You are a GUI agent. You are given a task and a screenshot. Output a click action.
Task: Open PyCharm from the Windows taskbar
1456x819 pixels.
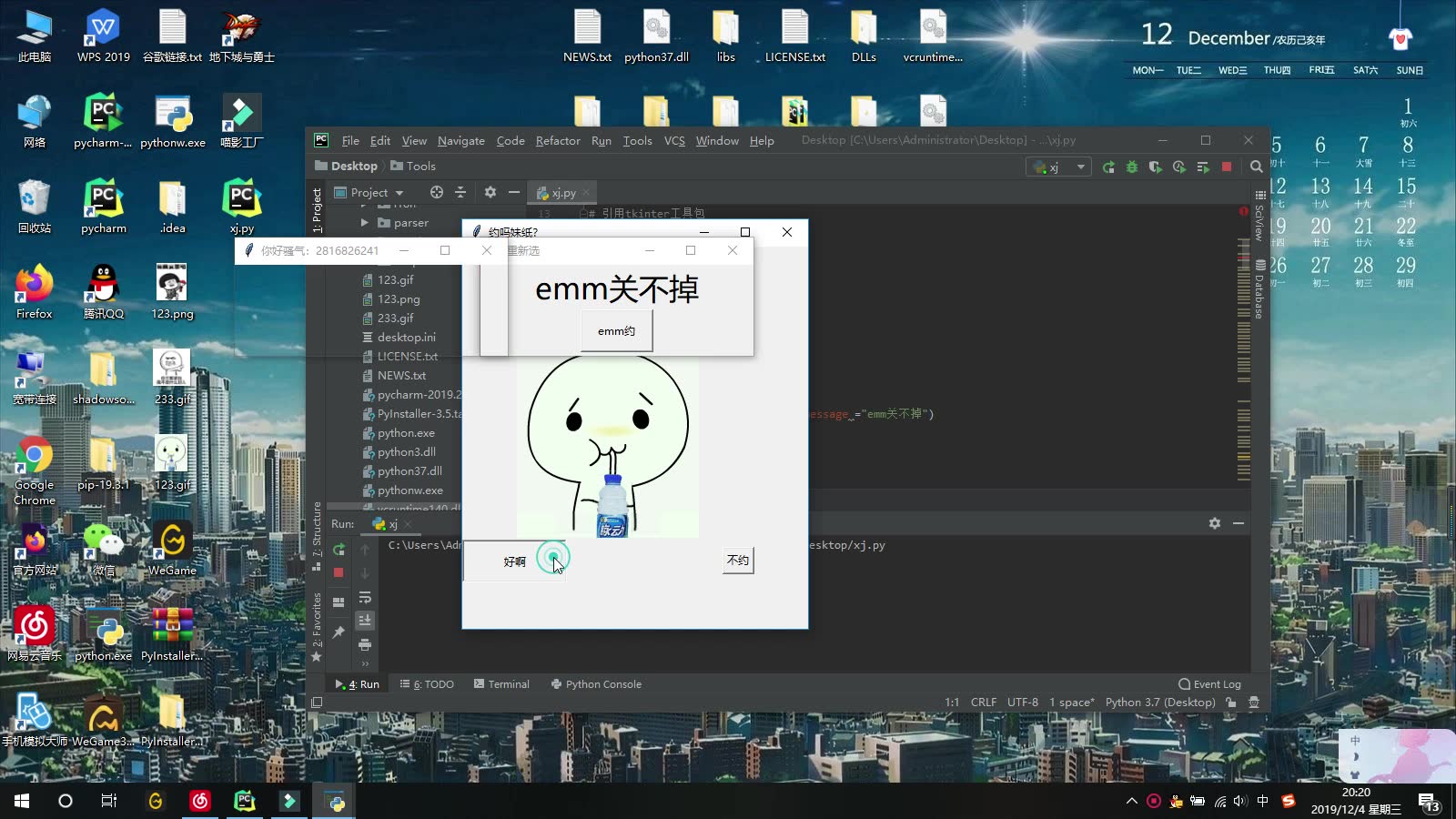245,801
